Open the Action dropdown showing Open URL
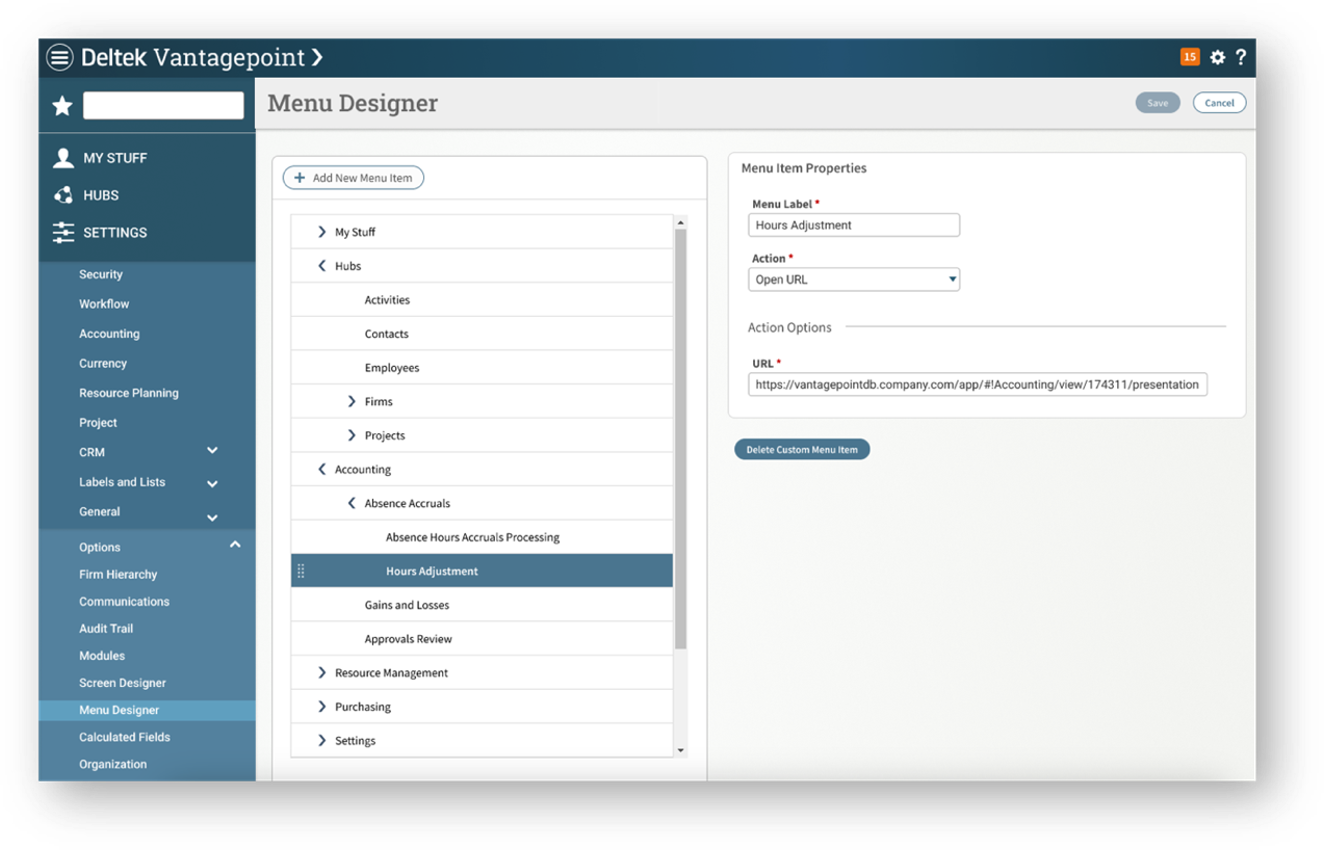1329x852 pixels. 854,280
